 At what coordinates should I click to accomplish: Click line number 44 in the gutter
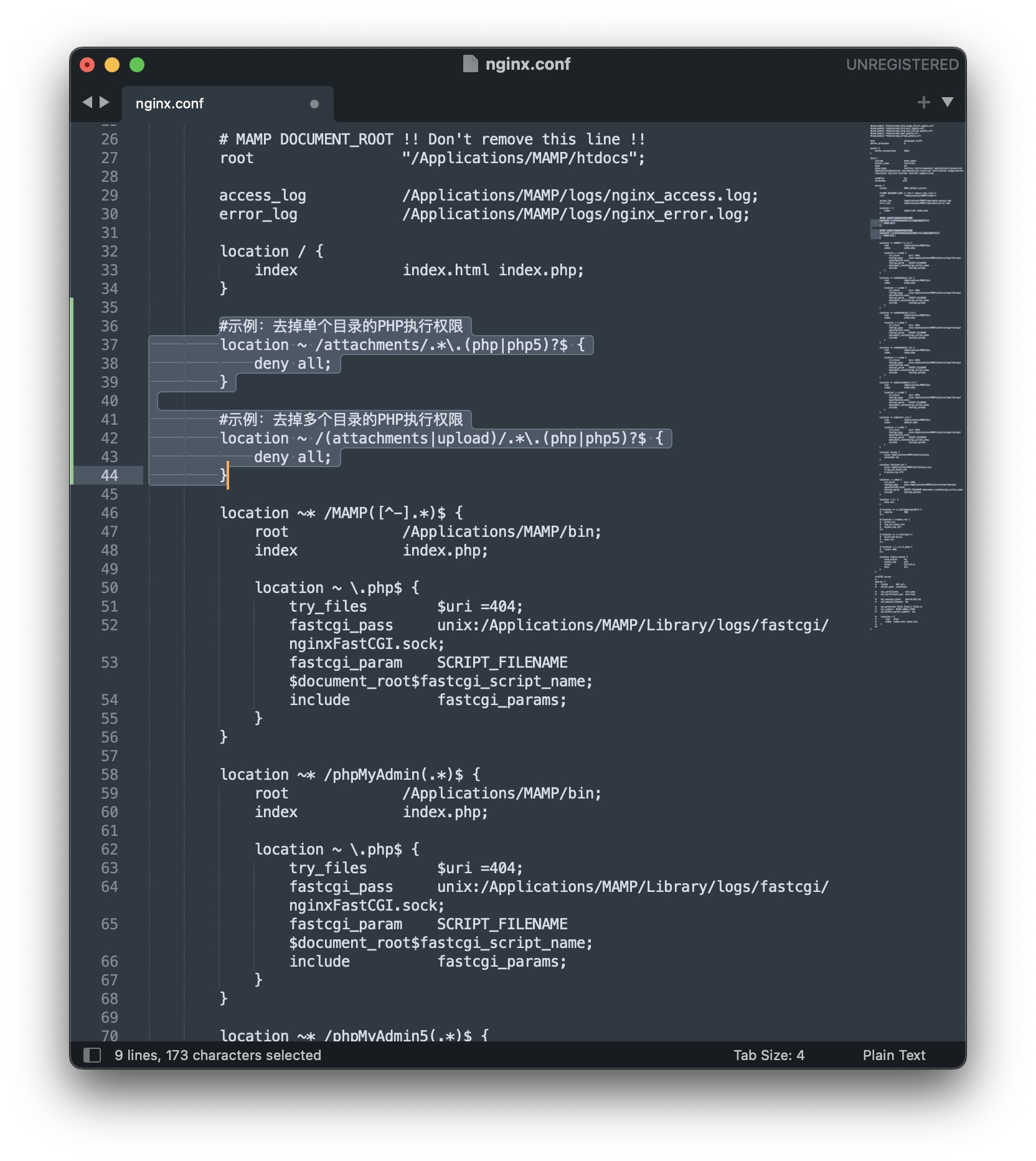(x=110, y=476)
